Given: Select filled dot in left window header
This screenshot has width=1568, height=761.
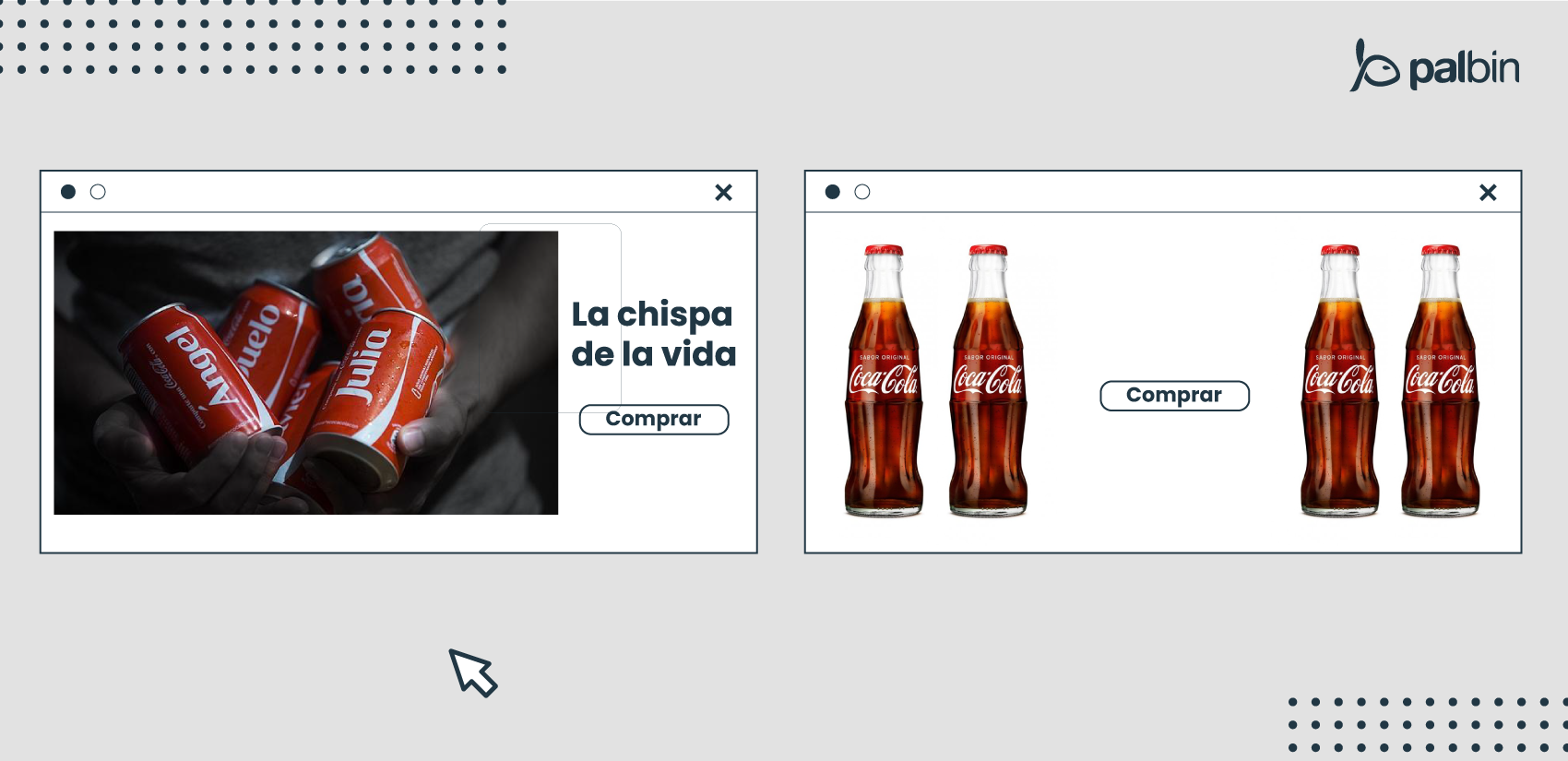Looking at the screenshot, I should (68, 192).
